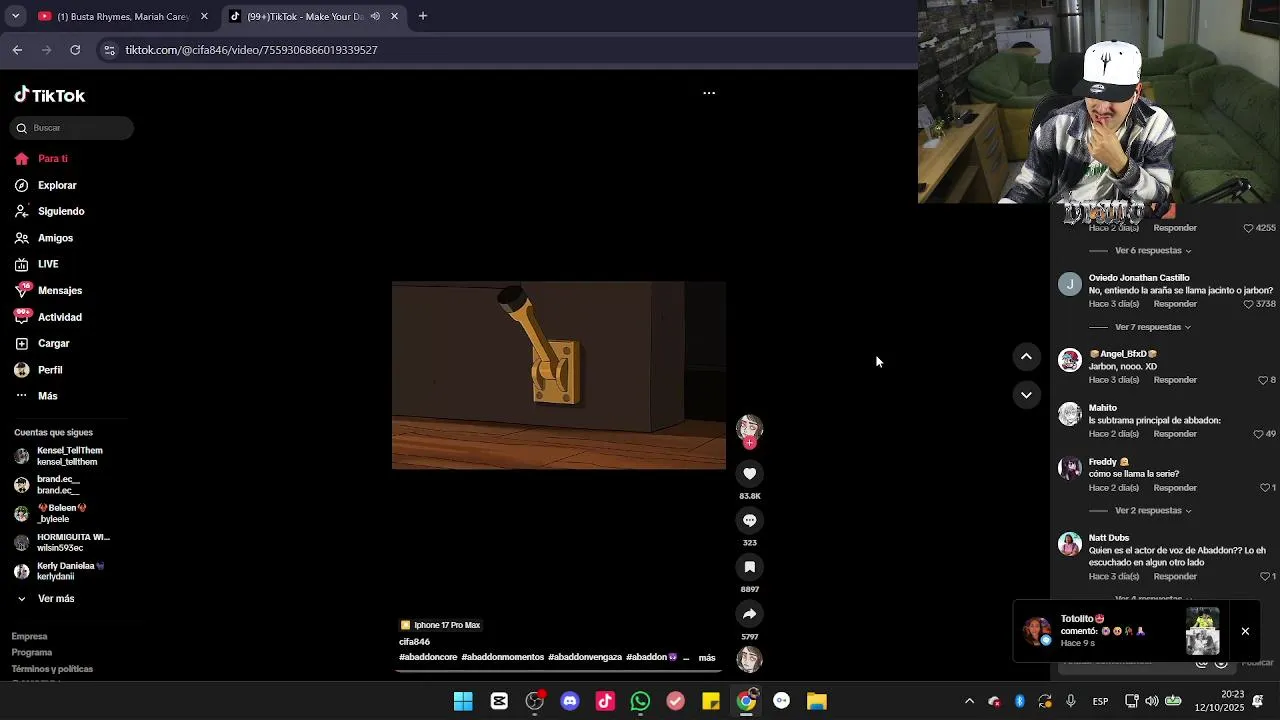Reload the page in Chrome
The image size is (1280, 720).
[75, 50]
